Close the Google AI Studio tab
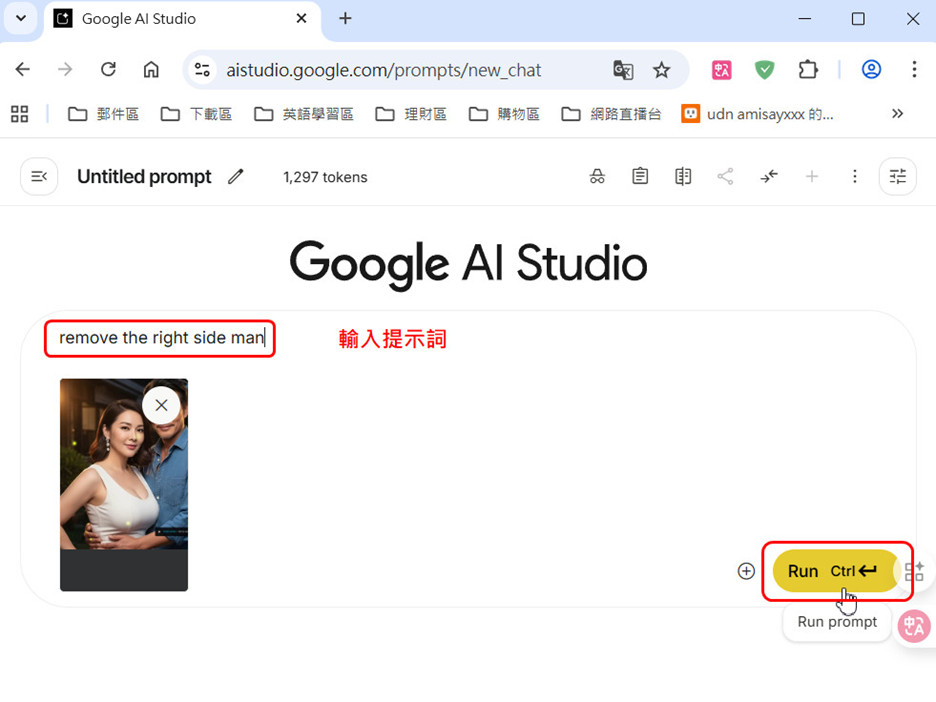Screen dimensions: 936x702 tap(301, 19)
